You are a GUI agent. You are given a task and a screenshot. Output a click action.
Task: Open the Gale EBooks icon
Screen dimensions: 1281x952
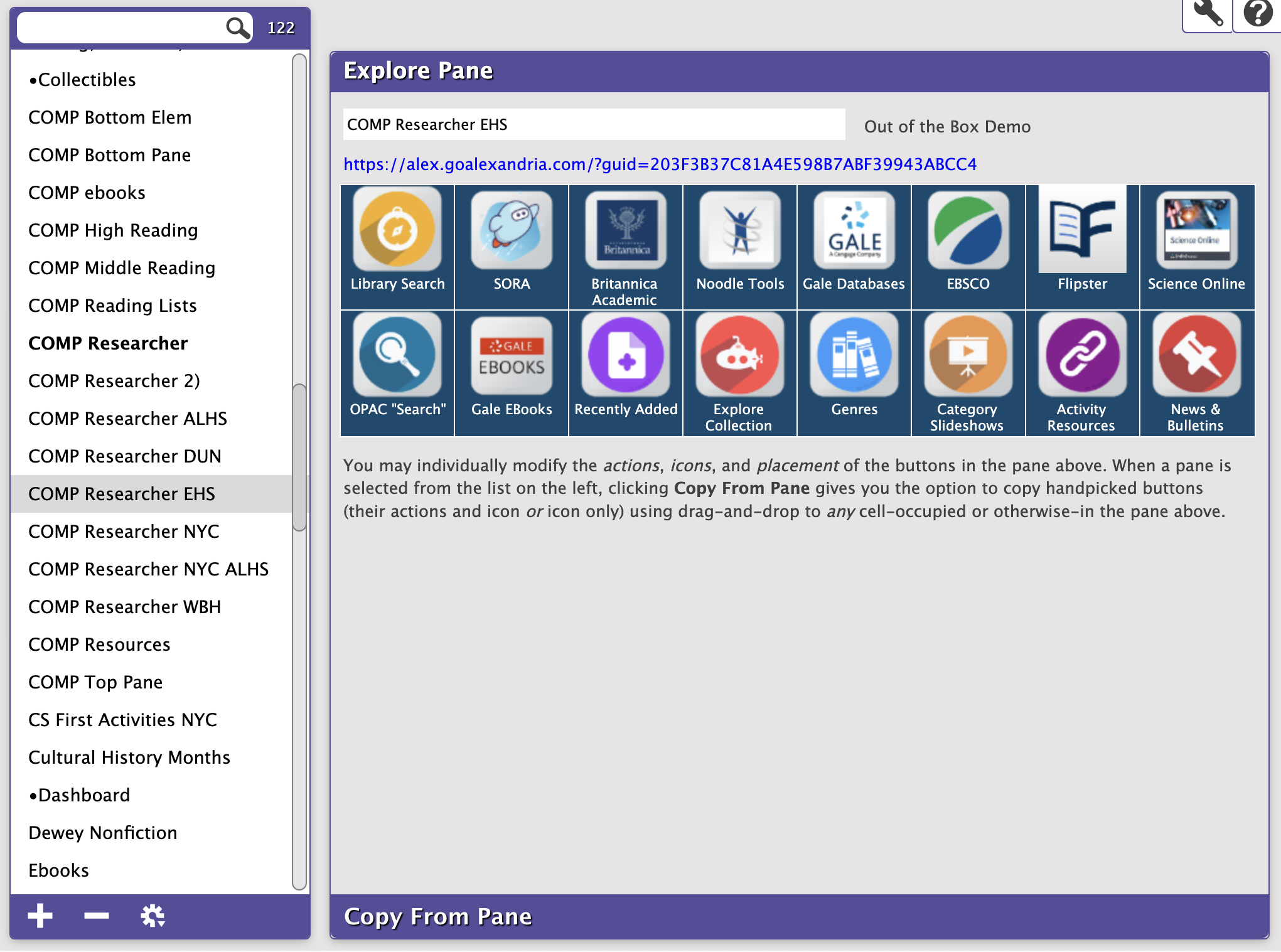pos(512,356)
